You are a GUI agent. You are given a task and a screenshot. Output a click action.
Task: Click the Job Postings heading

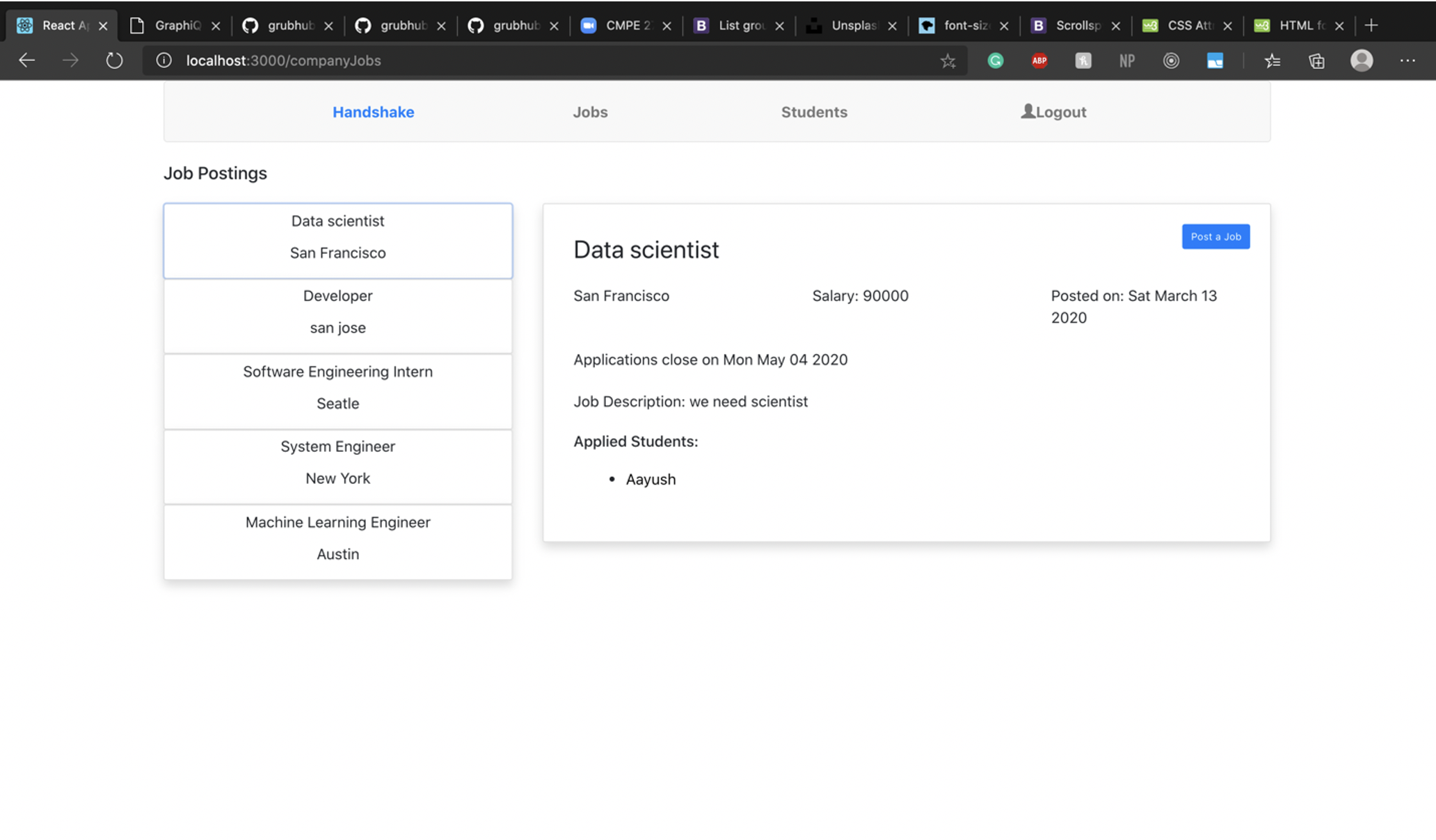(x=215, y=173)
